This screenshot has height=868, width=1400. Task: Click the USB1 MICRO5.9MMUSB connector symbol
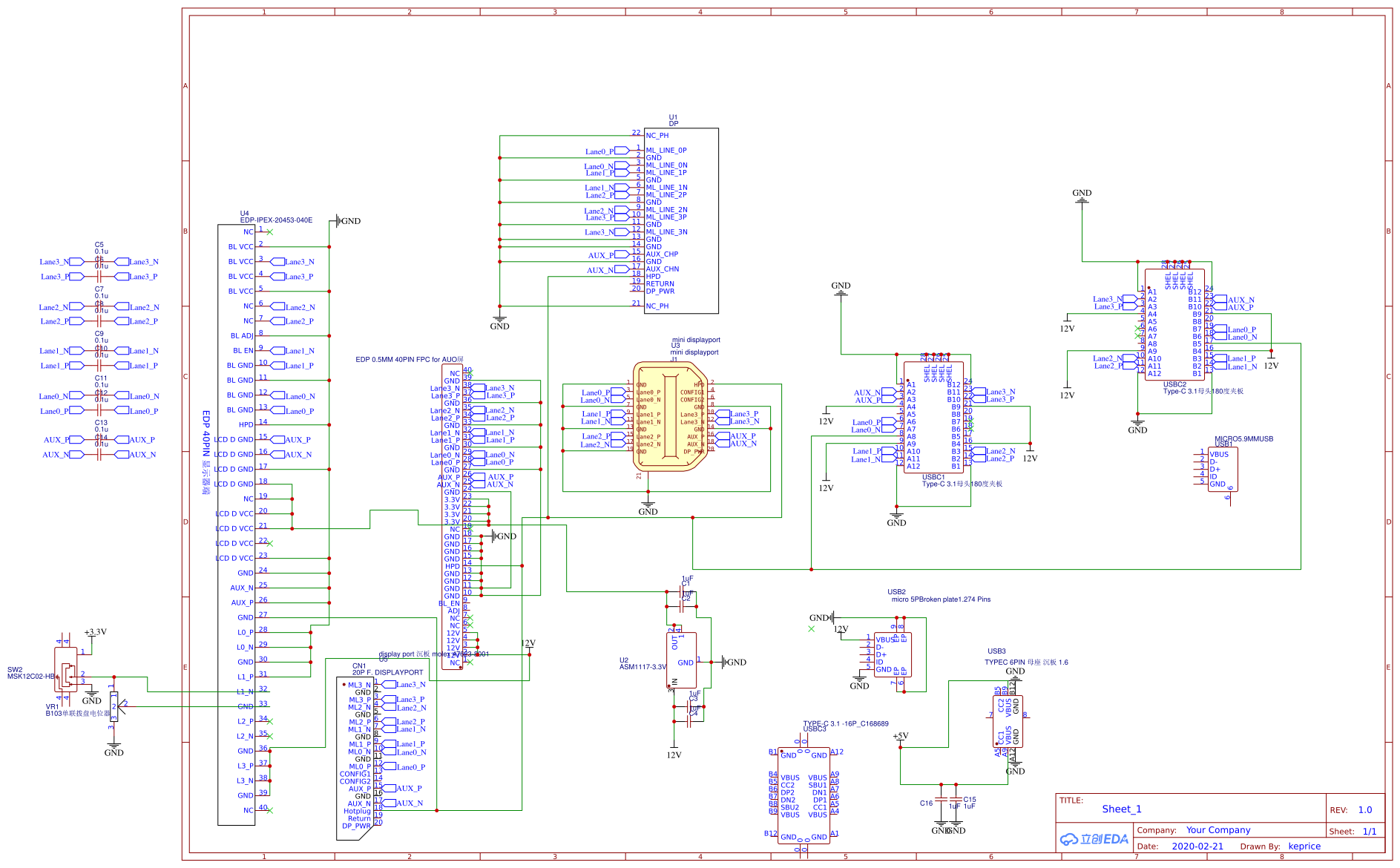pos(1223,470)
